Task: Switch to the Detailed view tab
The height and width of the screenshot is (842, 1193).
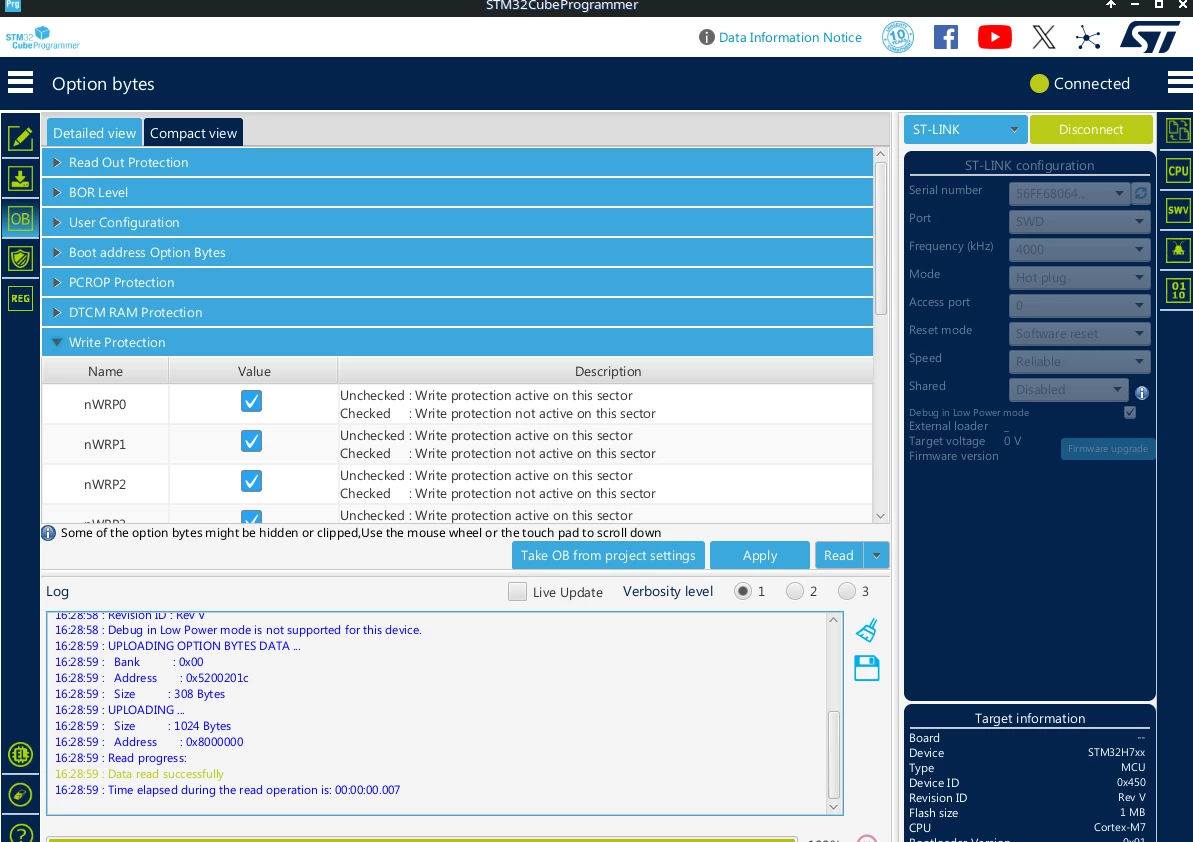Action: [x=94, y=133]
